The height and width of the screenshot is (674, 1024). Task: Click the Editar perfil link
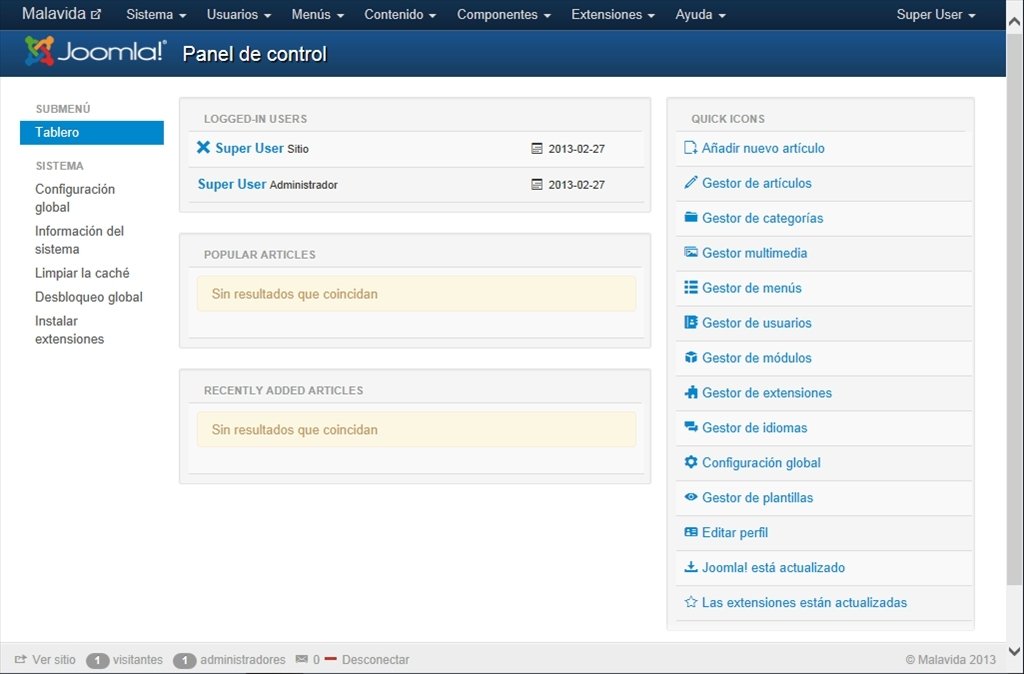[735, 532]
